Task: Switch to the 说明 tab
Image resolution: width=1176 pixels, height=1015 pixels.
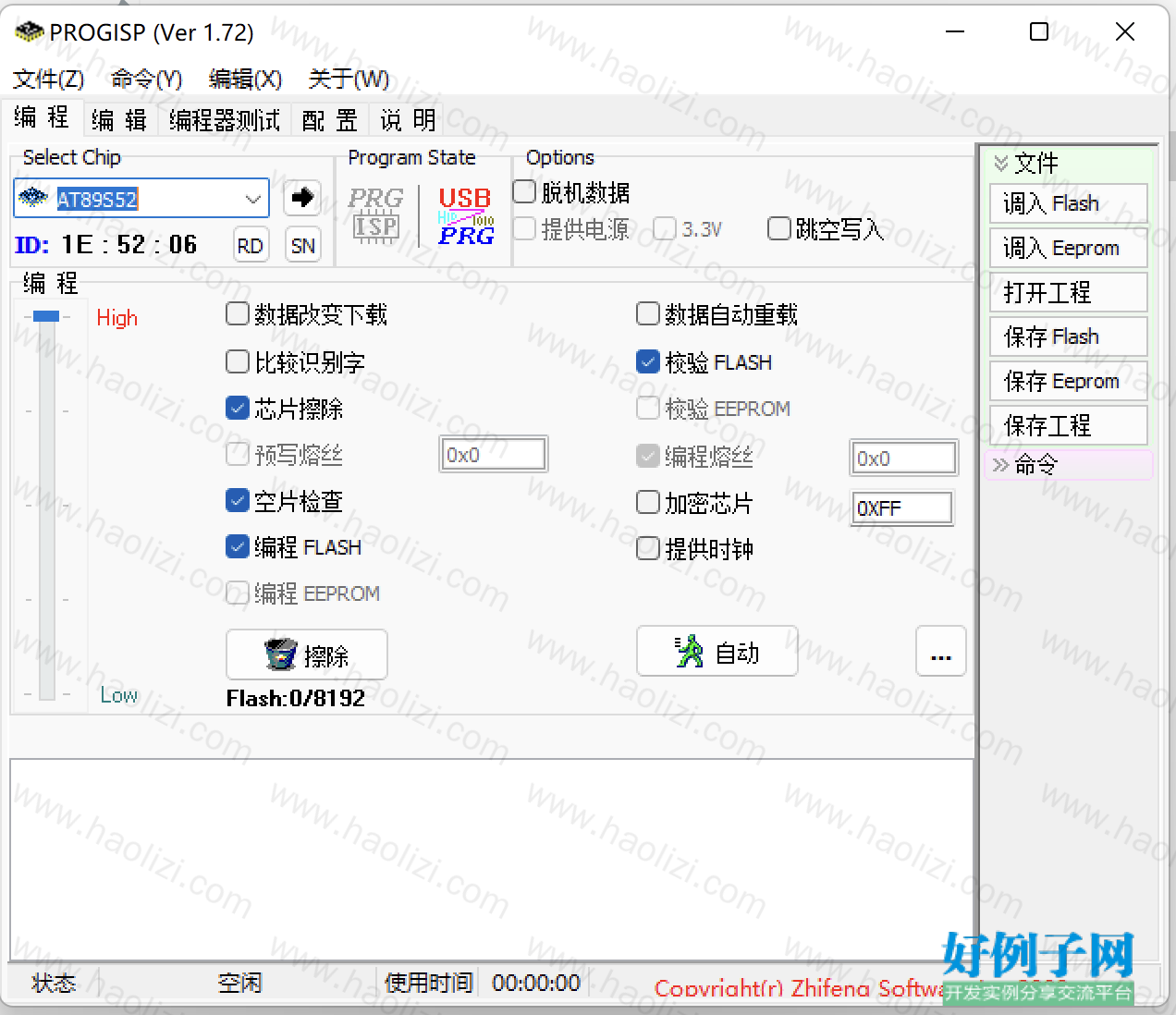Action: (x=408, y=120)
